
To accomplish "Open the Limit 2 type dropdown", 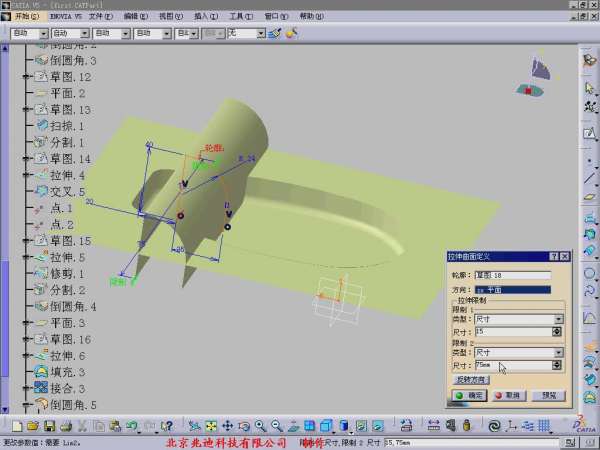I will 557,353.
